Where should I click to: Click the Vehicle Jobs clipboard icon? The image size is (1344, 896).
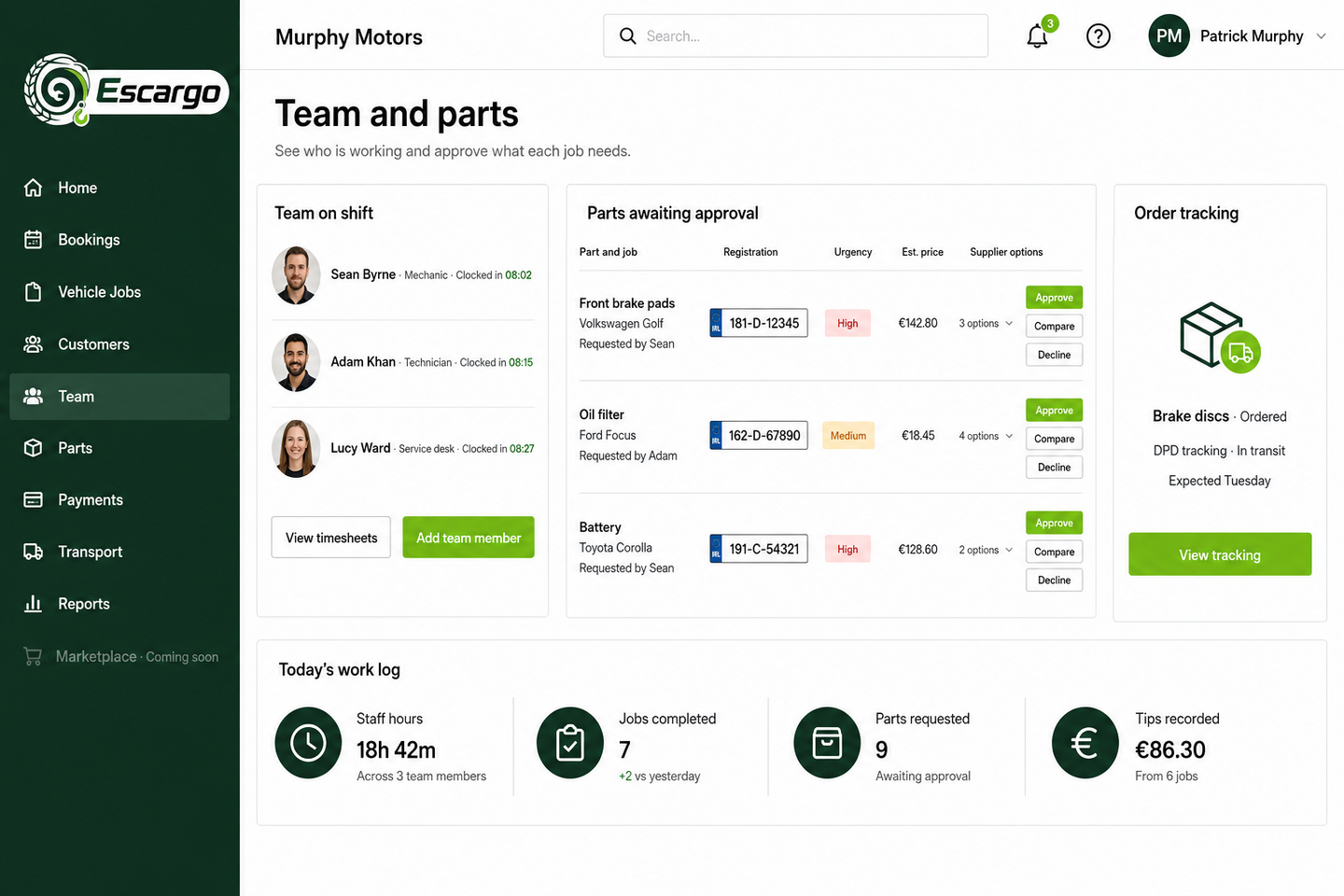pyautogui.click(x=33, y=292)
